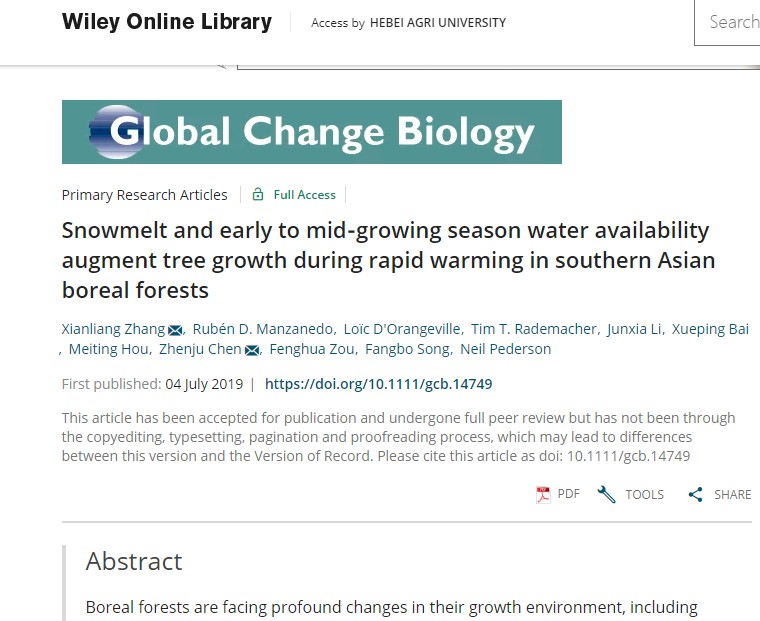Open the article DOI link
This screenshot has height=621, width=760.
(x=379, y=384)
